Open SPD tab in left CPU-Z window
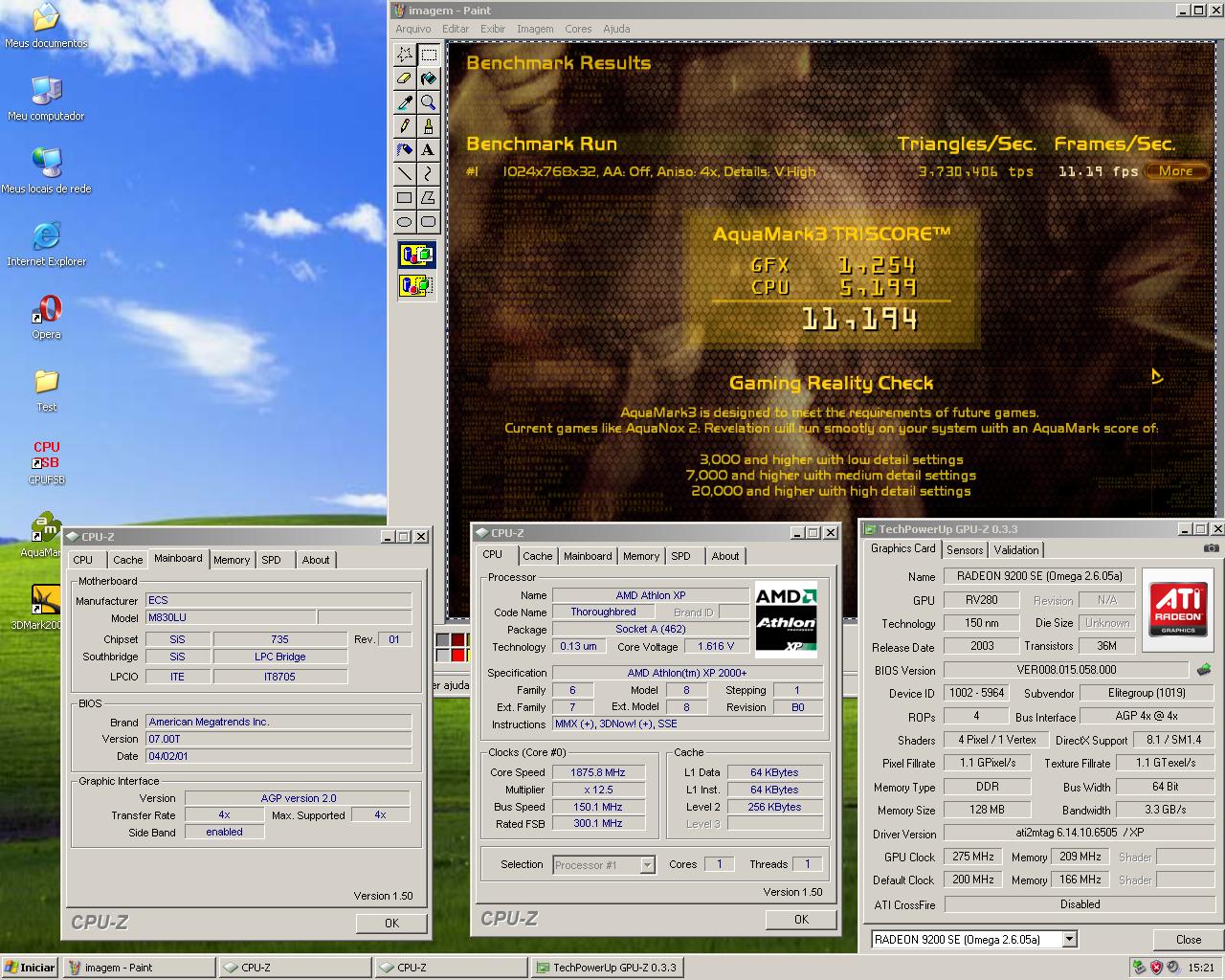 pyautogui.click(x=272, y=560)
